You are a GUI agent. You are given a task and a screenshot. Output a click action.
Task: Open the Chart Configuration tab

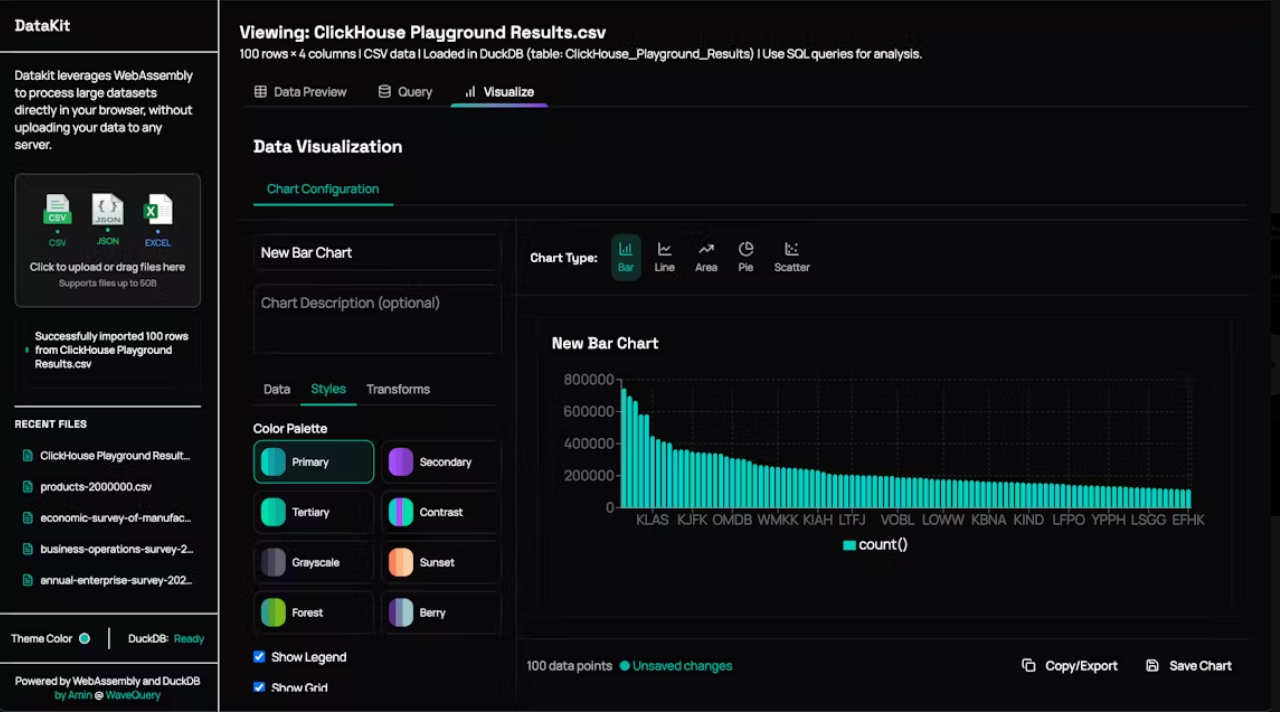point(323,189)
